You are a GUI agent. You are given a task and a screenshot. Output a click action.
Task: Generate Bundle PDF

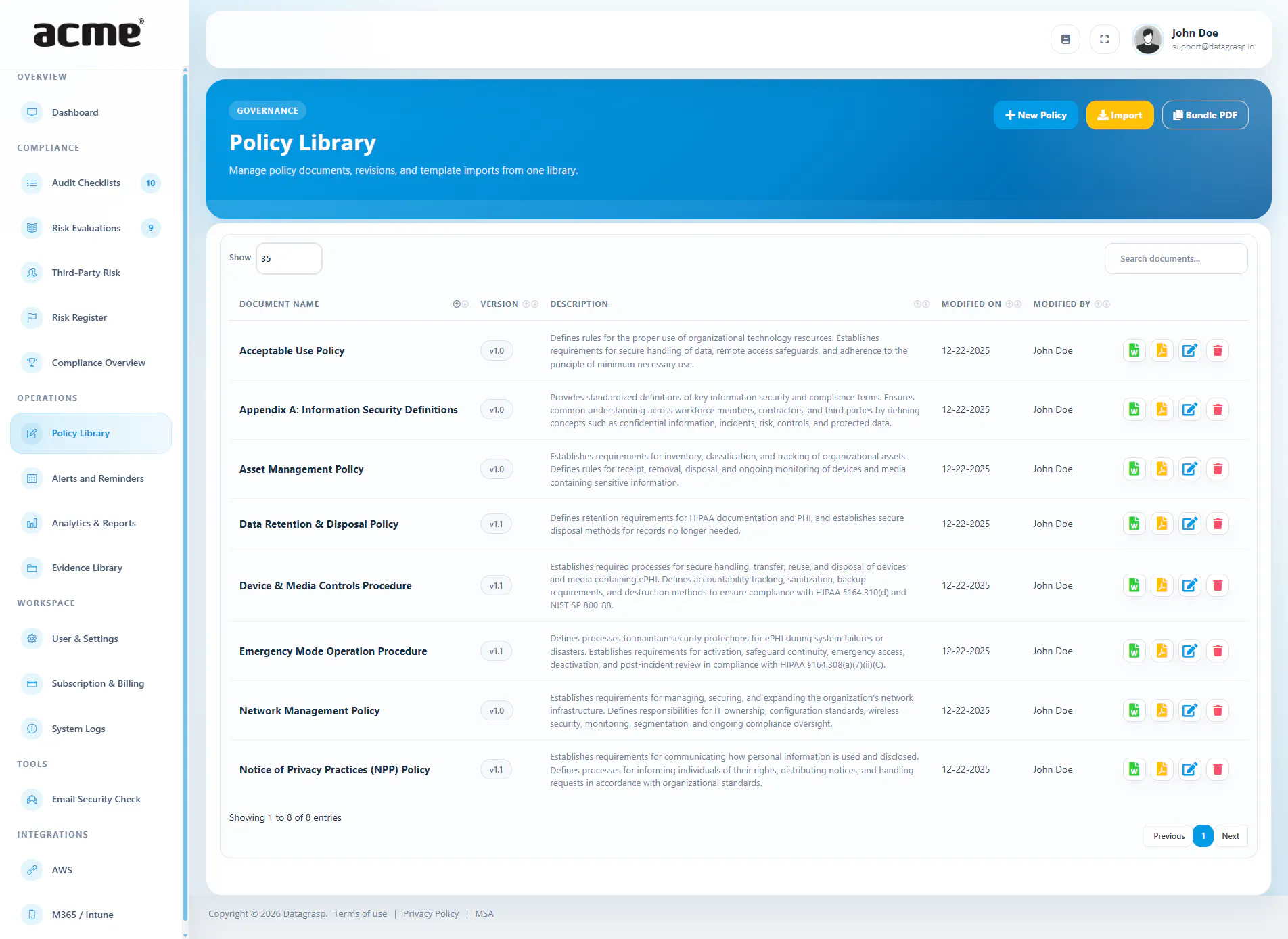pos(1205,115)
